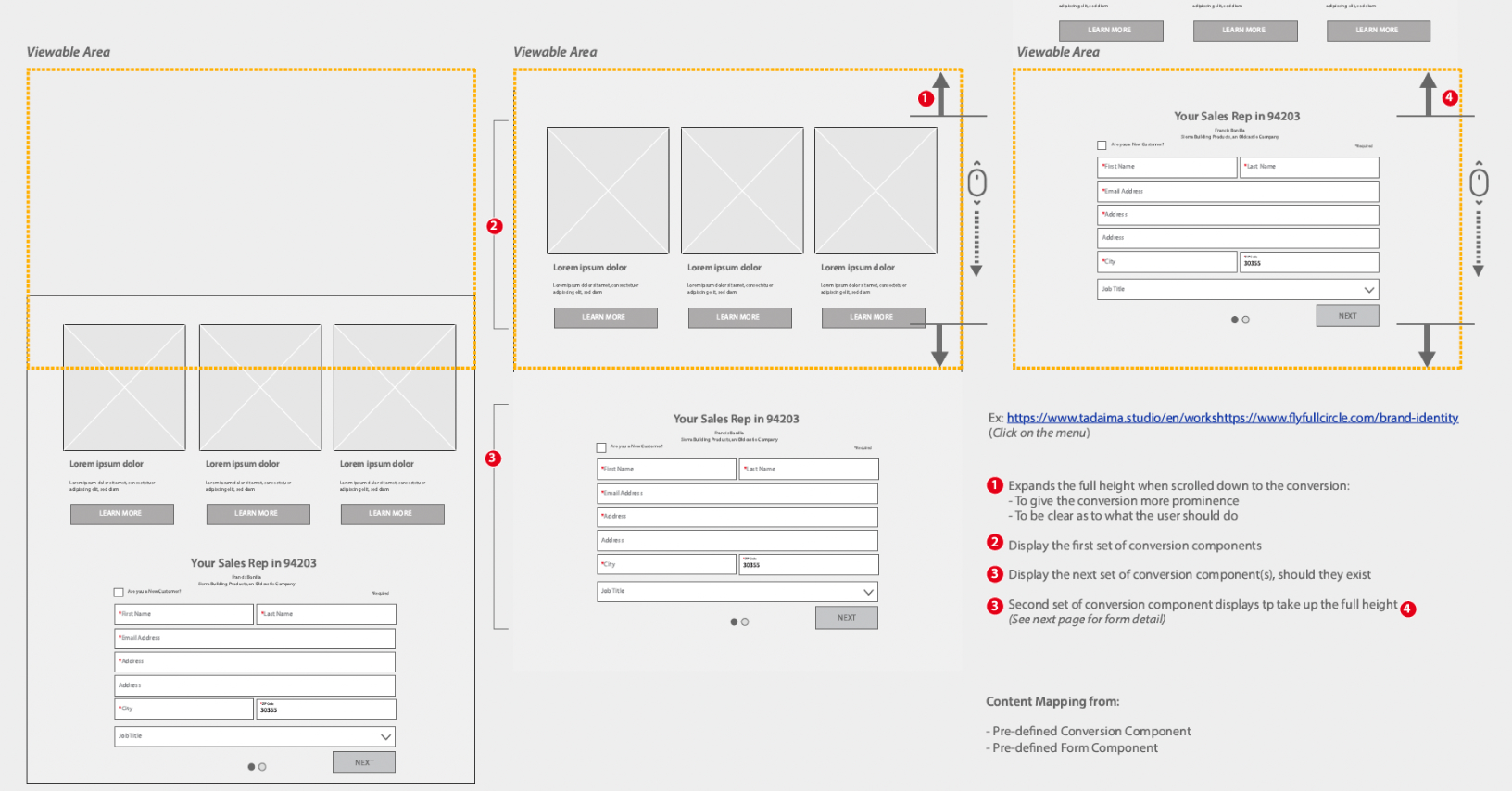Click required Address field in left wireframe
1512x791 pixels.
pos(255,661)
